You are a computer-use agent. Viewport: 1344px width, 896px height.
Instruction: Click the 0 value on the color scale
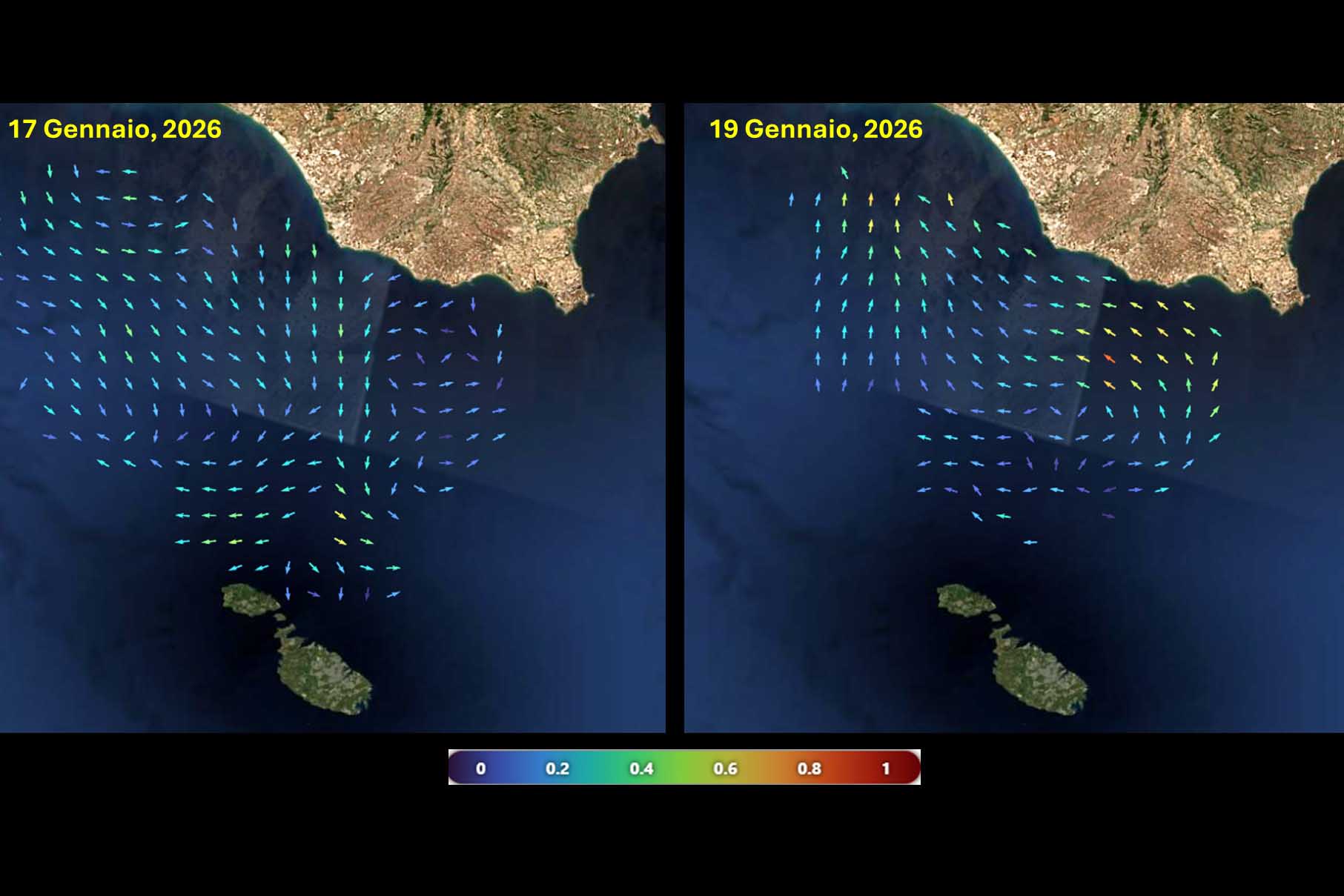click(480, 769)
